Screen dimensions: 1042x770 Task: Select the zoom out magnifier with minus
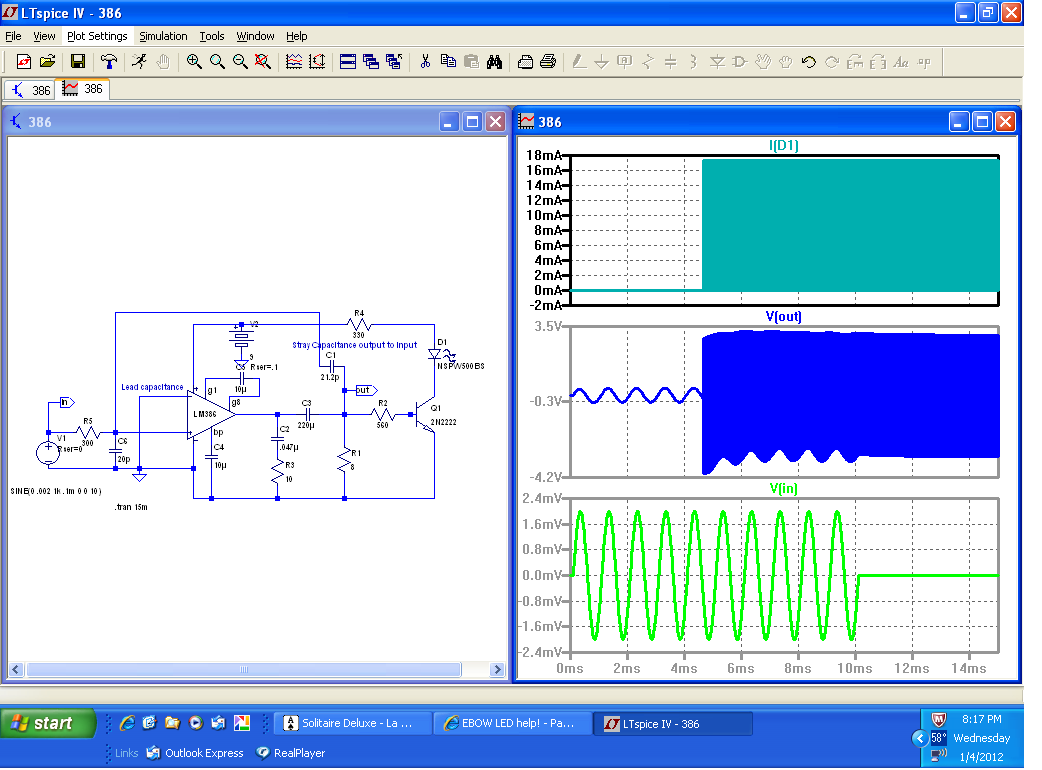coord(240,62)
